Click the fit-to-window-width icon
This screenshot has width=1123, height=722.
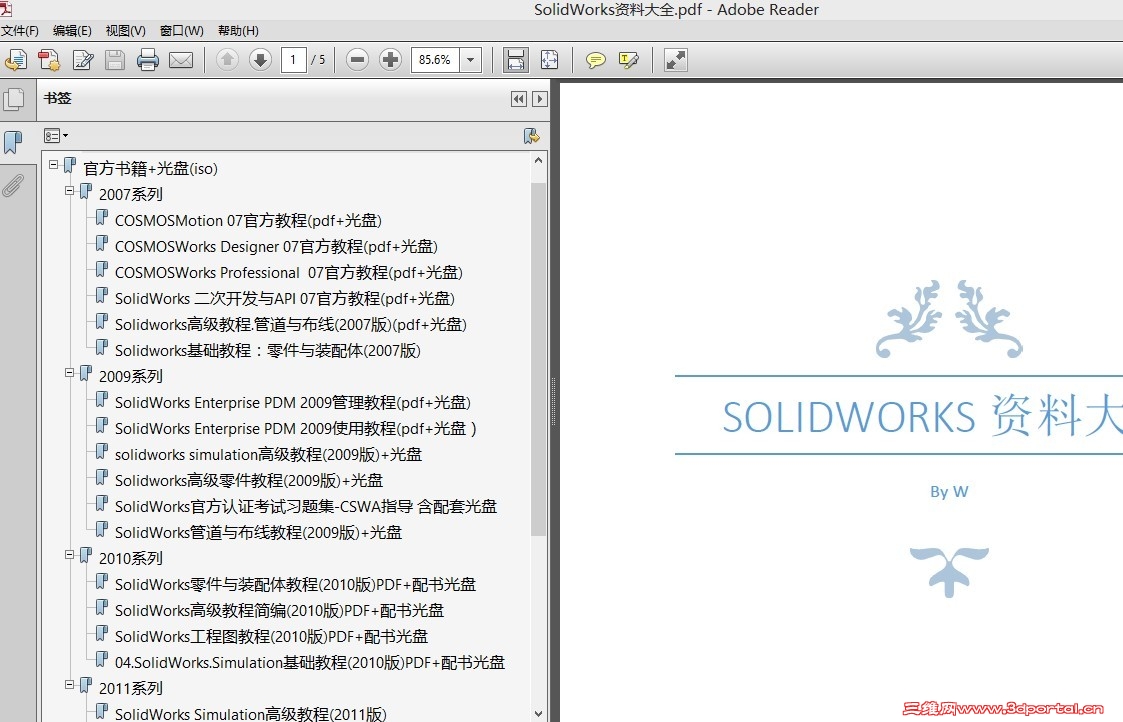tap(515, 60)
